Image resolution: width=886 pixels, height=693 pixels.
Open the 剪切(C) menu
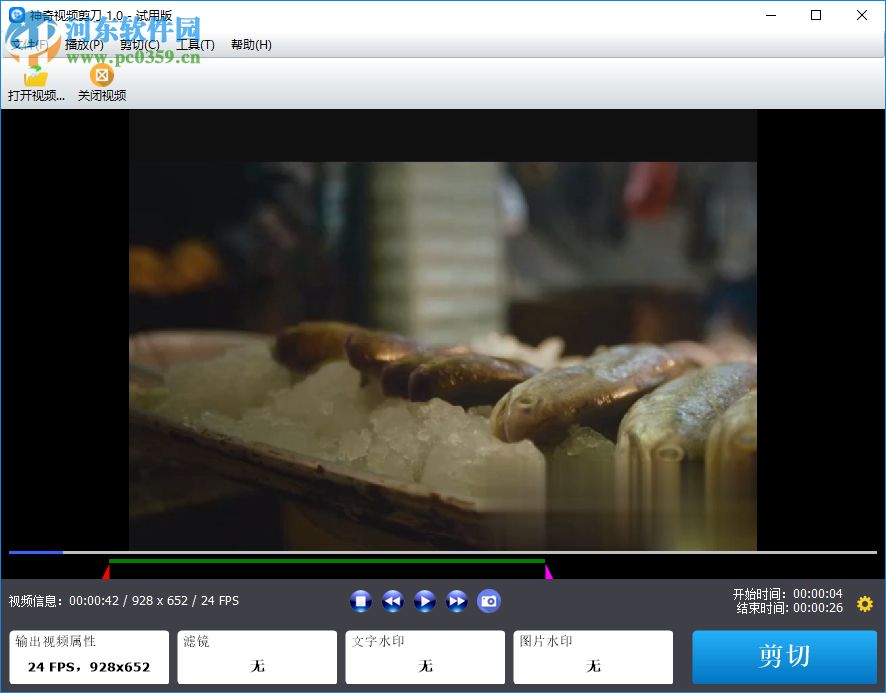(x=140, y=45)
